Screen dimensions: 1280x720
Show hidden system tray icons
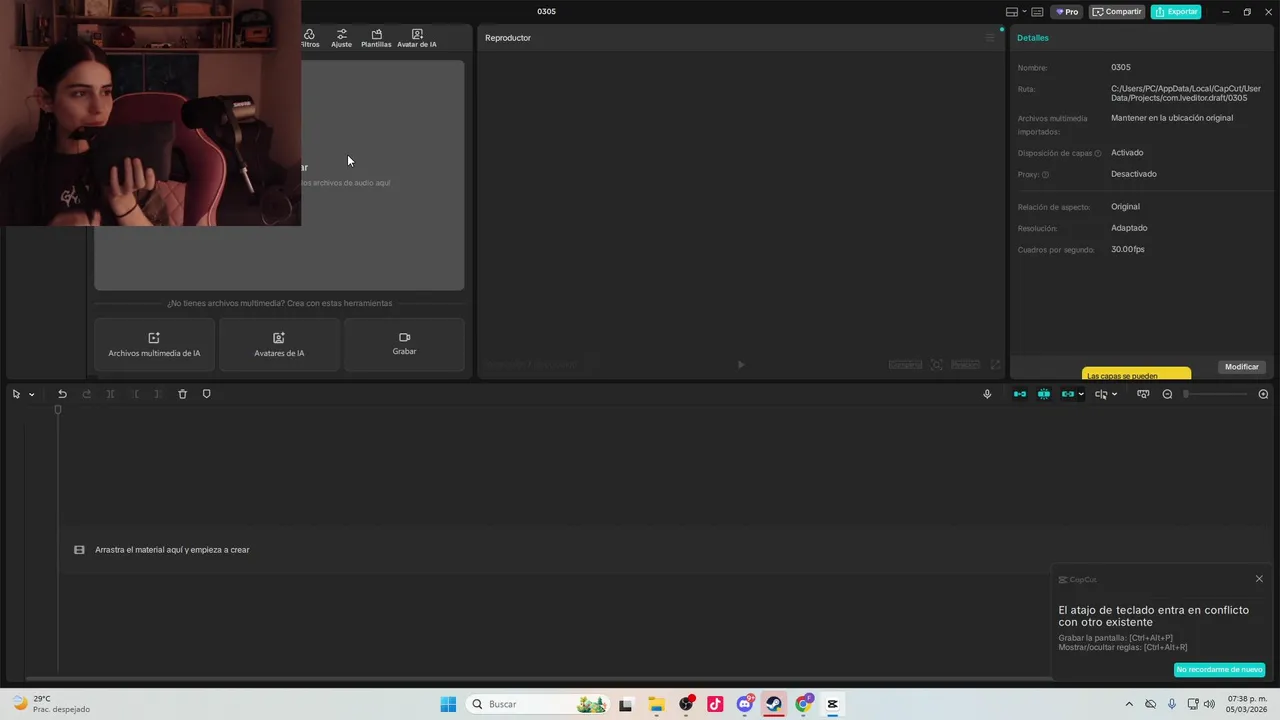tap(1129, 704)
